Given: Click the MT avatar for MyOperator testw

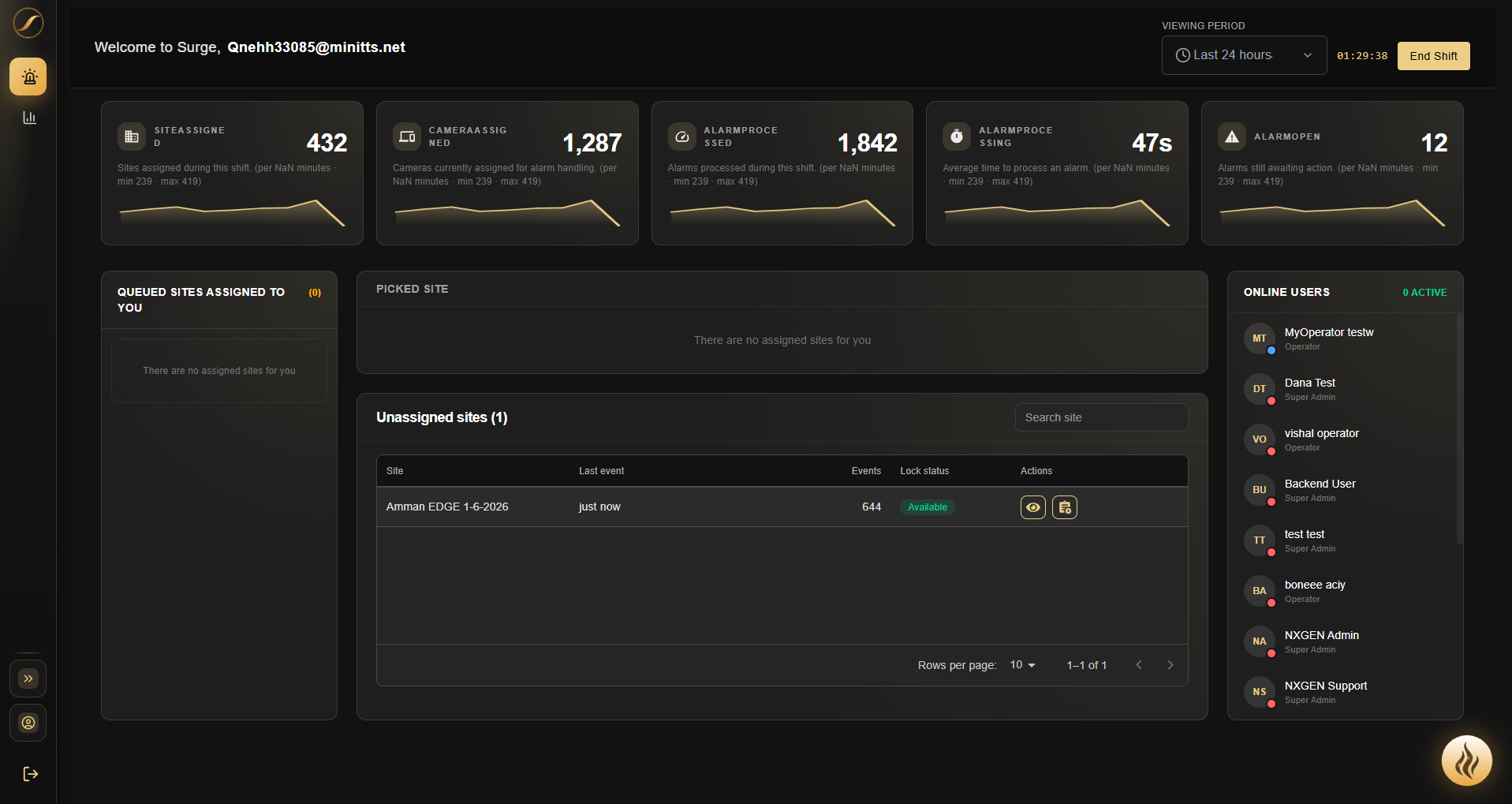Looking at the screenshot, I should pos(1260,338).
